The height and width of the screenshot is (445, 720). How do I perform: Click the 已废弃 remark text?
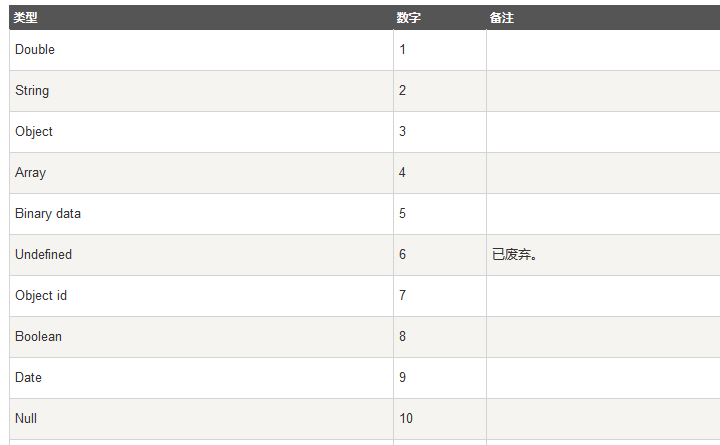(x=514, y=254)
